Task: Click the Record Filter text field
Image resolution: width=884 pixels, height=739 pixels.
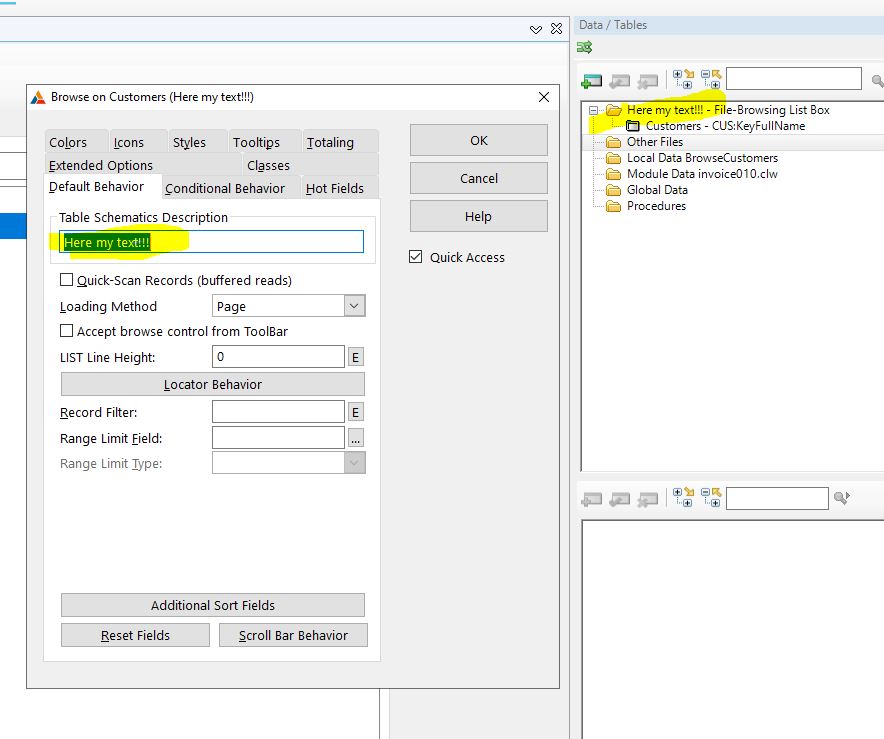Action: tap(278, 412)
